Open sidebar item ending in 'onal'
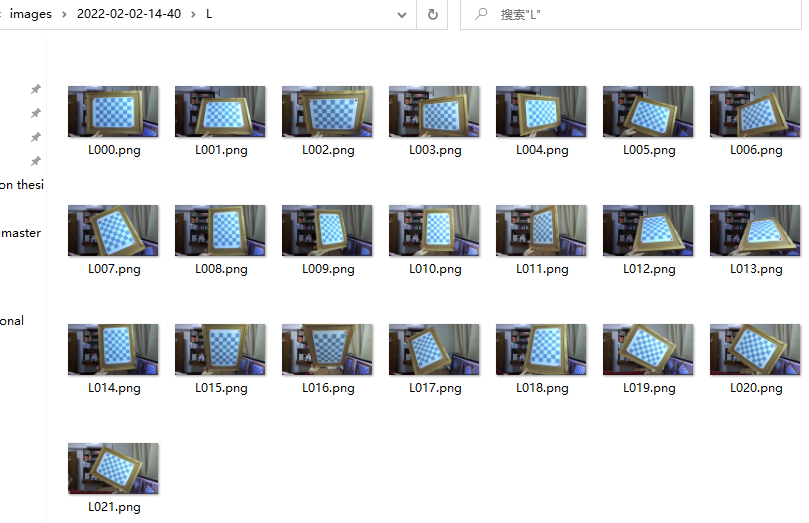 point(12,321)
